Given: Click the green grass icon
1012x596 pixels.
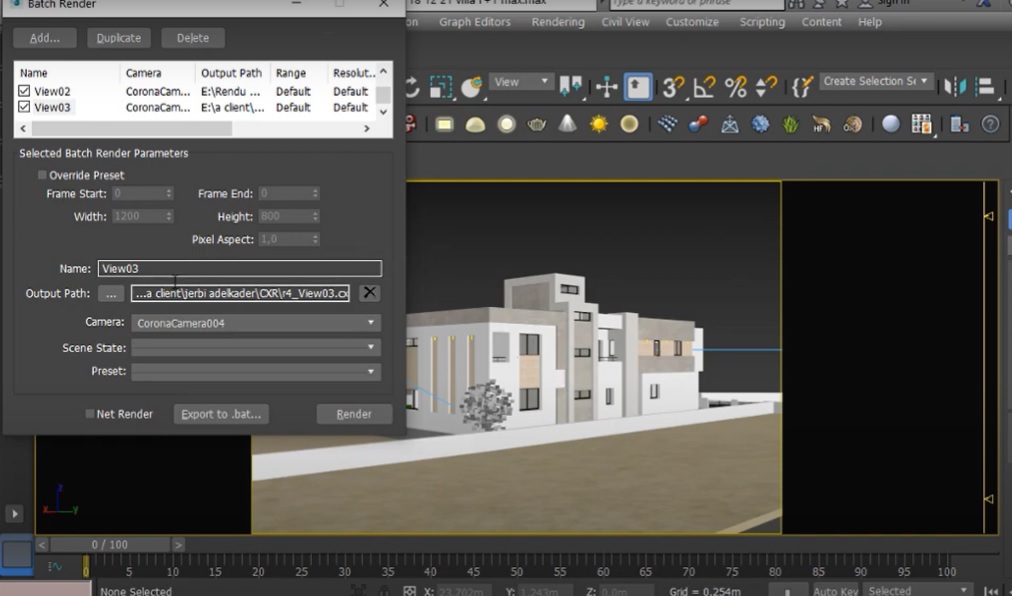Looking at the screenshot, I should [x=791, y=124].
